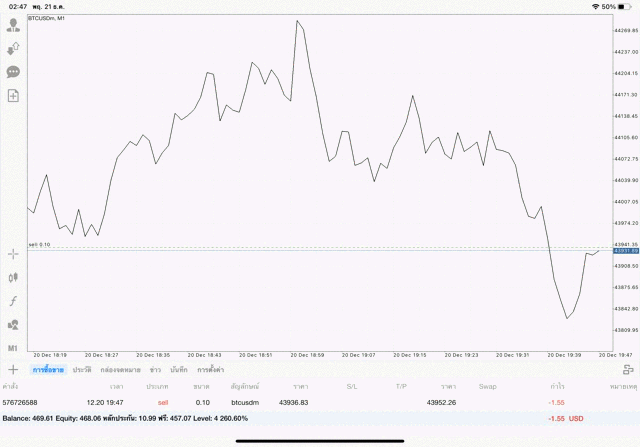Tap the sell 0.10 order line label
Viewport: 640px width, 447px height.
click(x=40, y=244)
